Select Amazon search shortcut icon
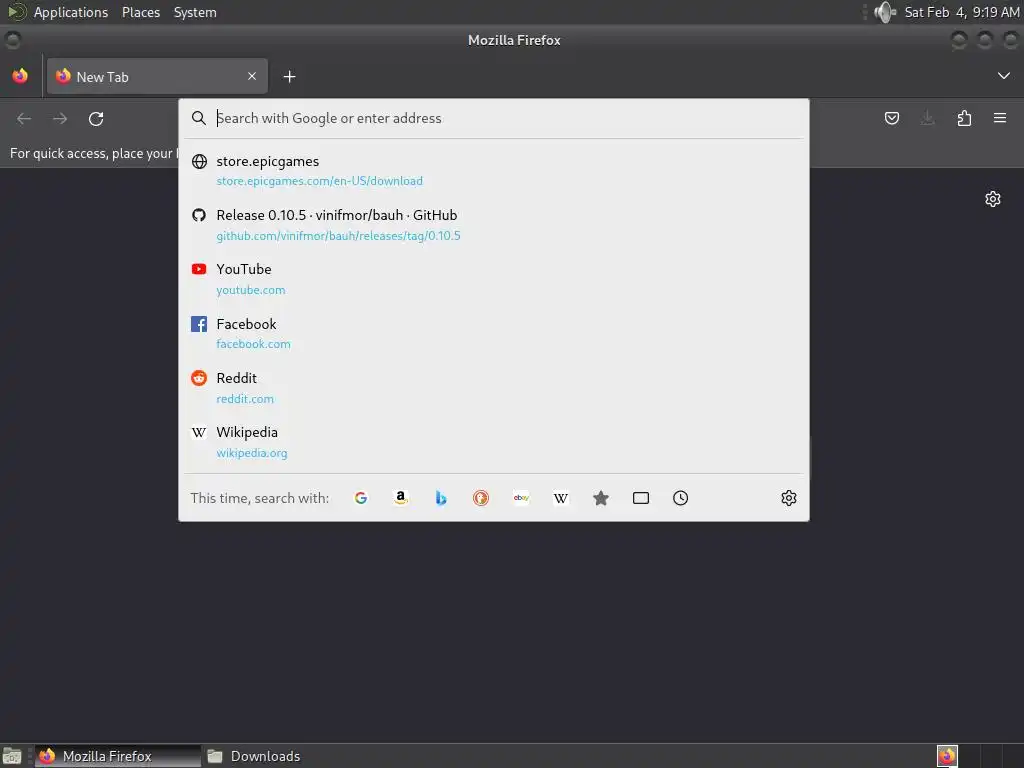 click(401, 498)
